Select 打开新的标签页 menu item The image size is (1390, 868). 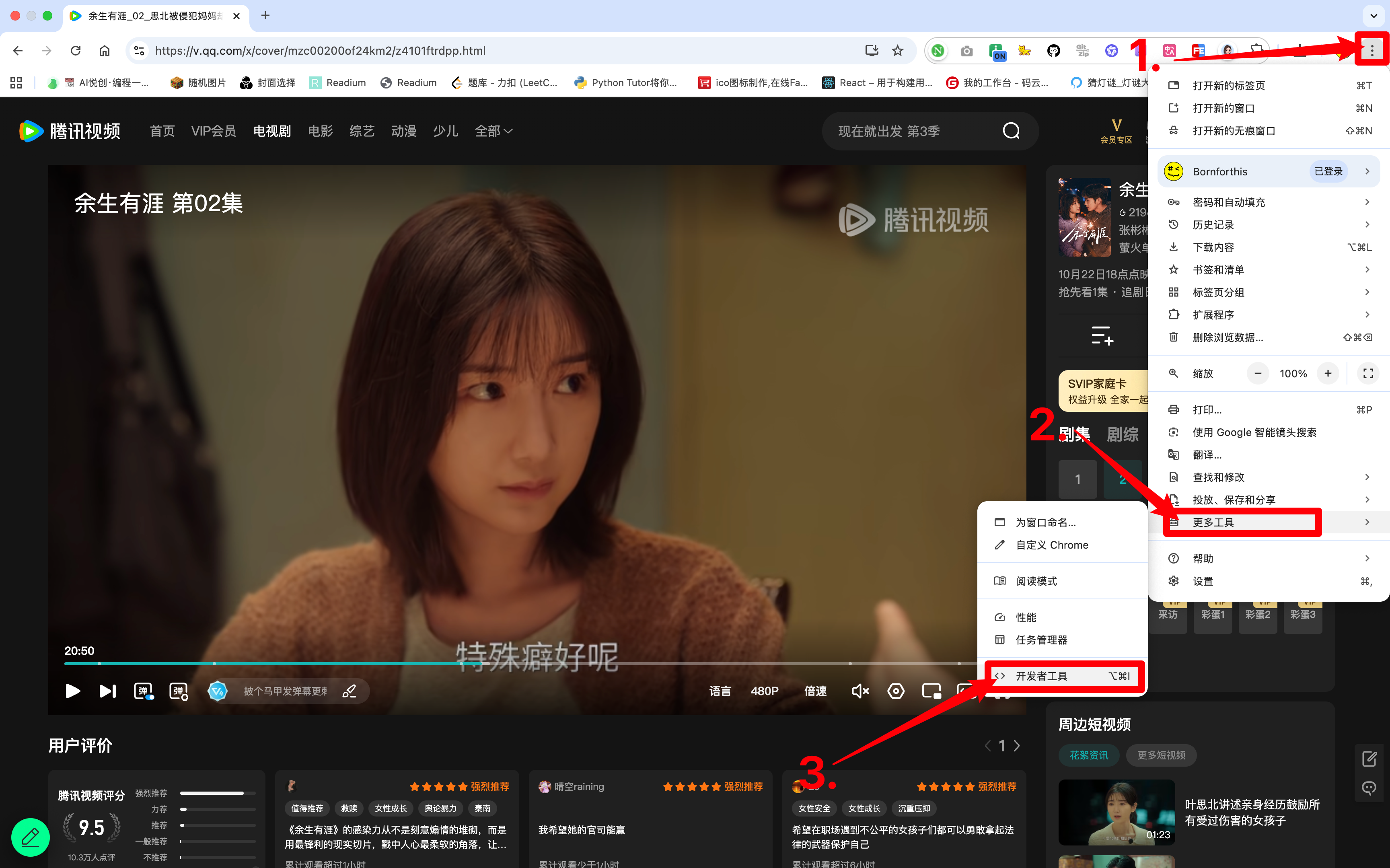pyautogui.click(x=1269, y=86)
